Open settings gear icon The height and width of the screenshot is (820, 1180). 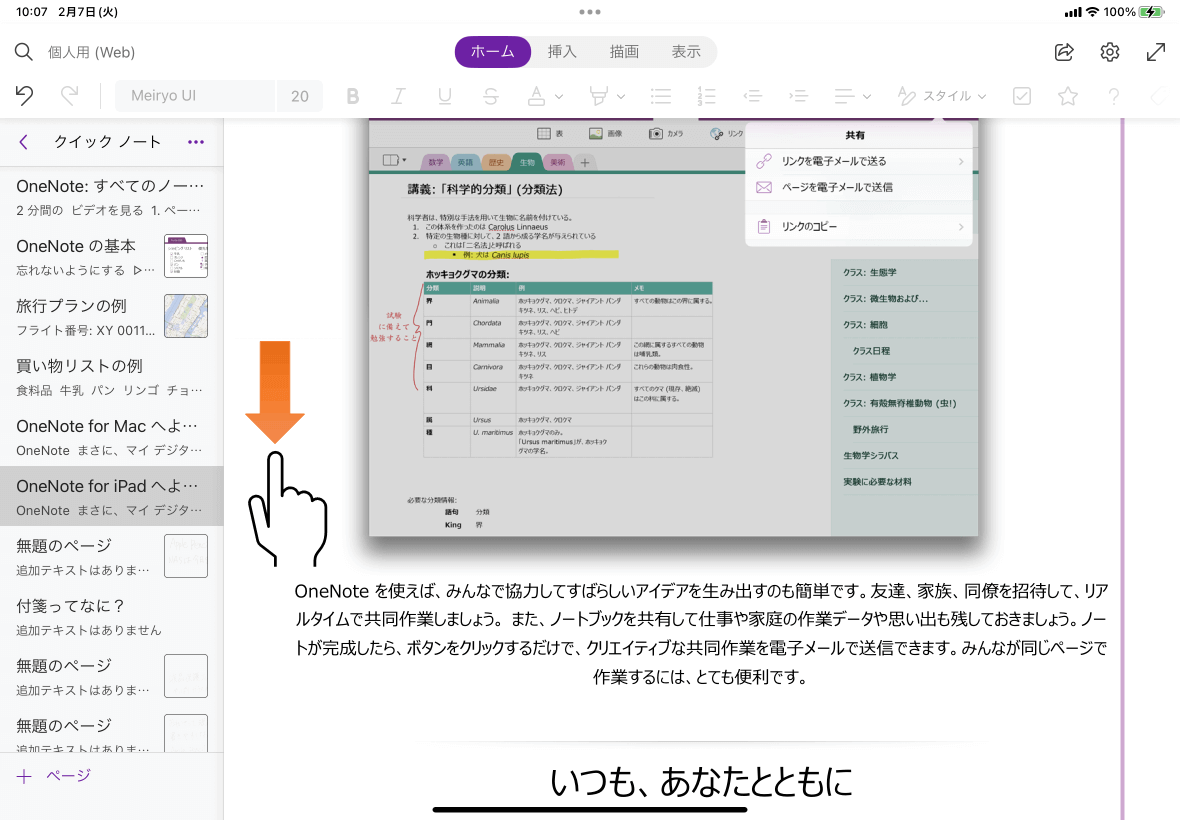point(1109,52)
